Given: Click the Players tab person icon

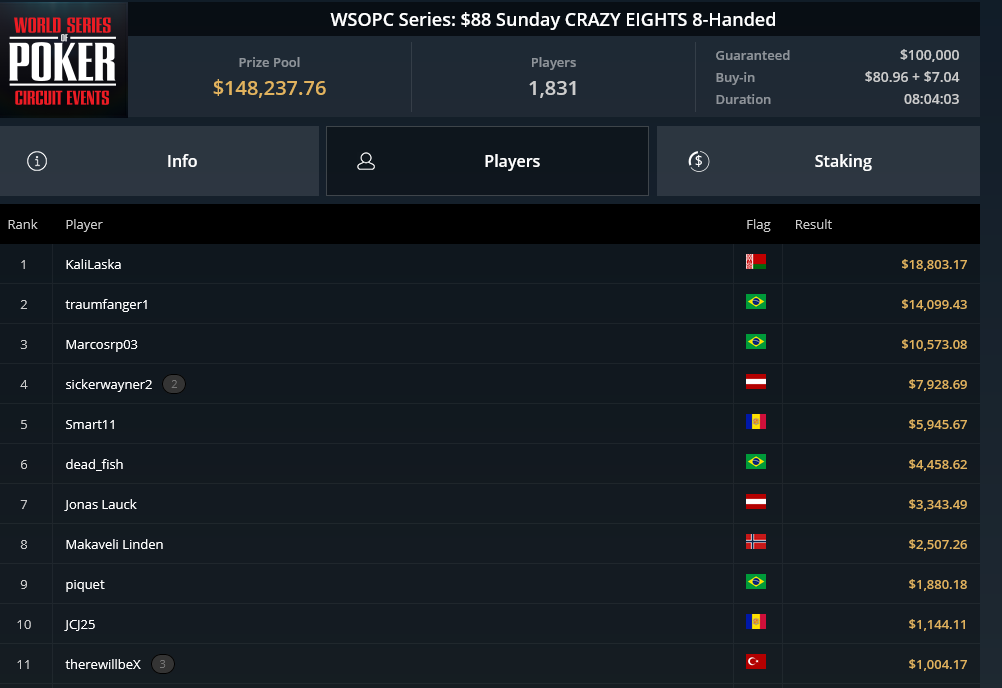Looking at the screenshot, I should (366, 161).
